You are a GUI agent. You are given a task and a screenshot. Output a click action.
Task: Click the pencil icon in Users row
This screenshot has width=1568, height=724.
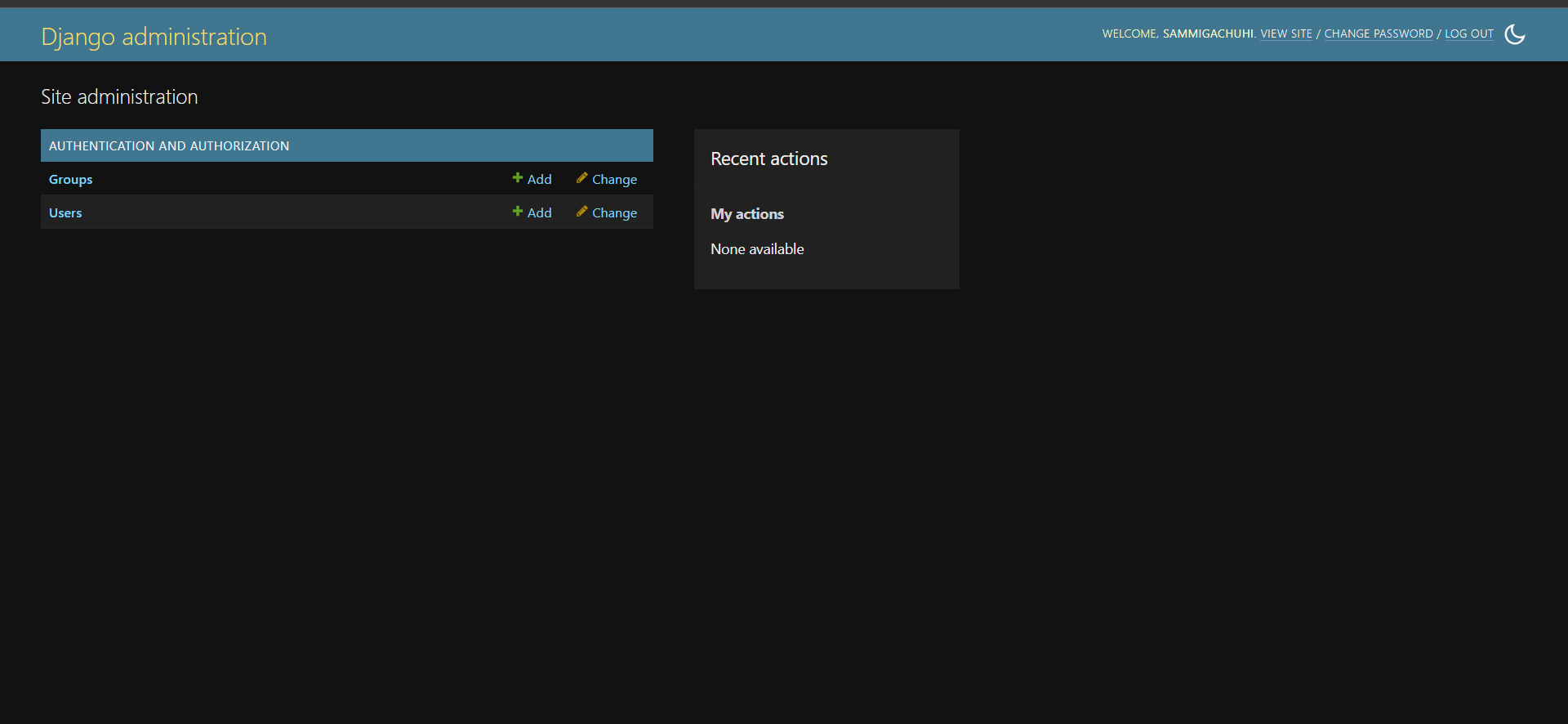tap(581, 212)
